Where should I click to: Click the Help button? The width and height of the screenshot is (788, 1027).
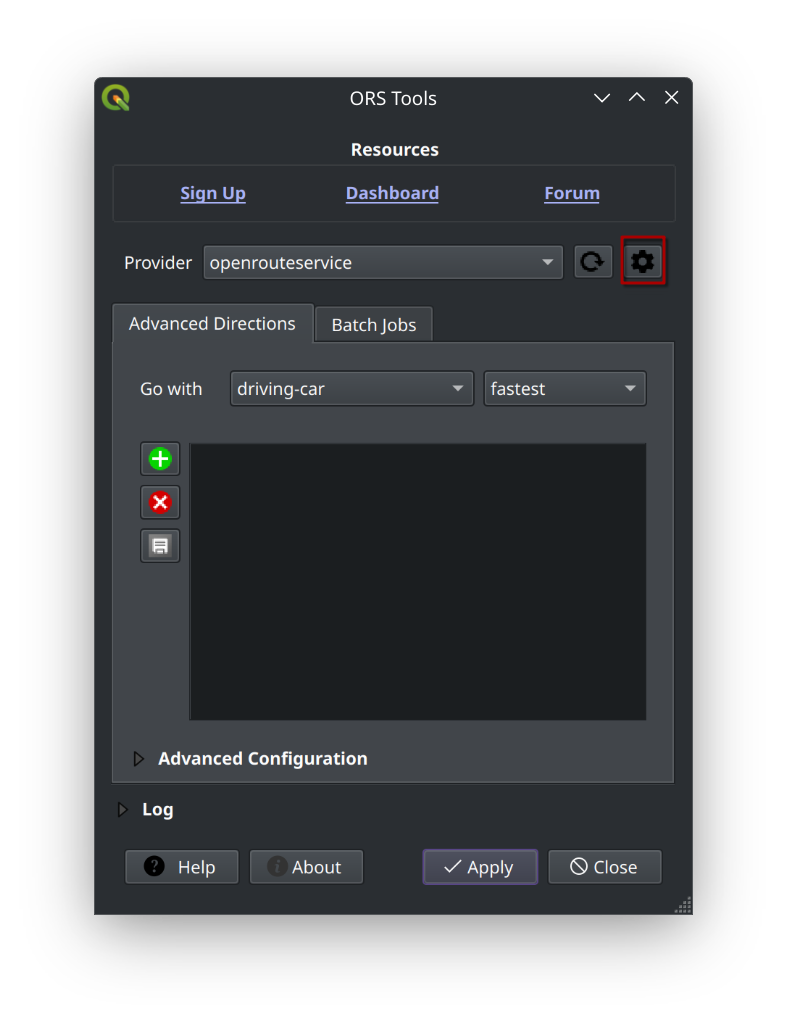tap(182, 867)
